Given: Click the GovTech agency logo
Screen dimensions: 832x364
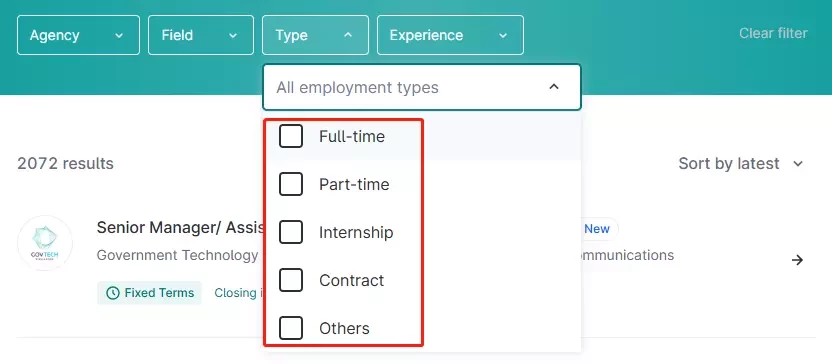Looking at the screenshot, I should [45, 243].
